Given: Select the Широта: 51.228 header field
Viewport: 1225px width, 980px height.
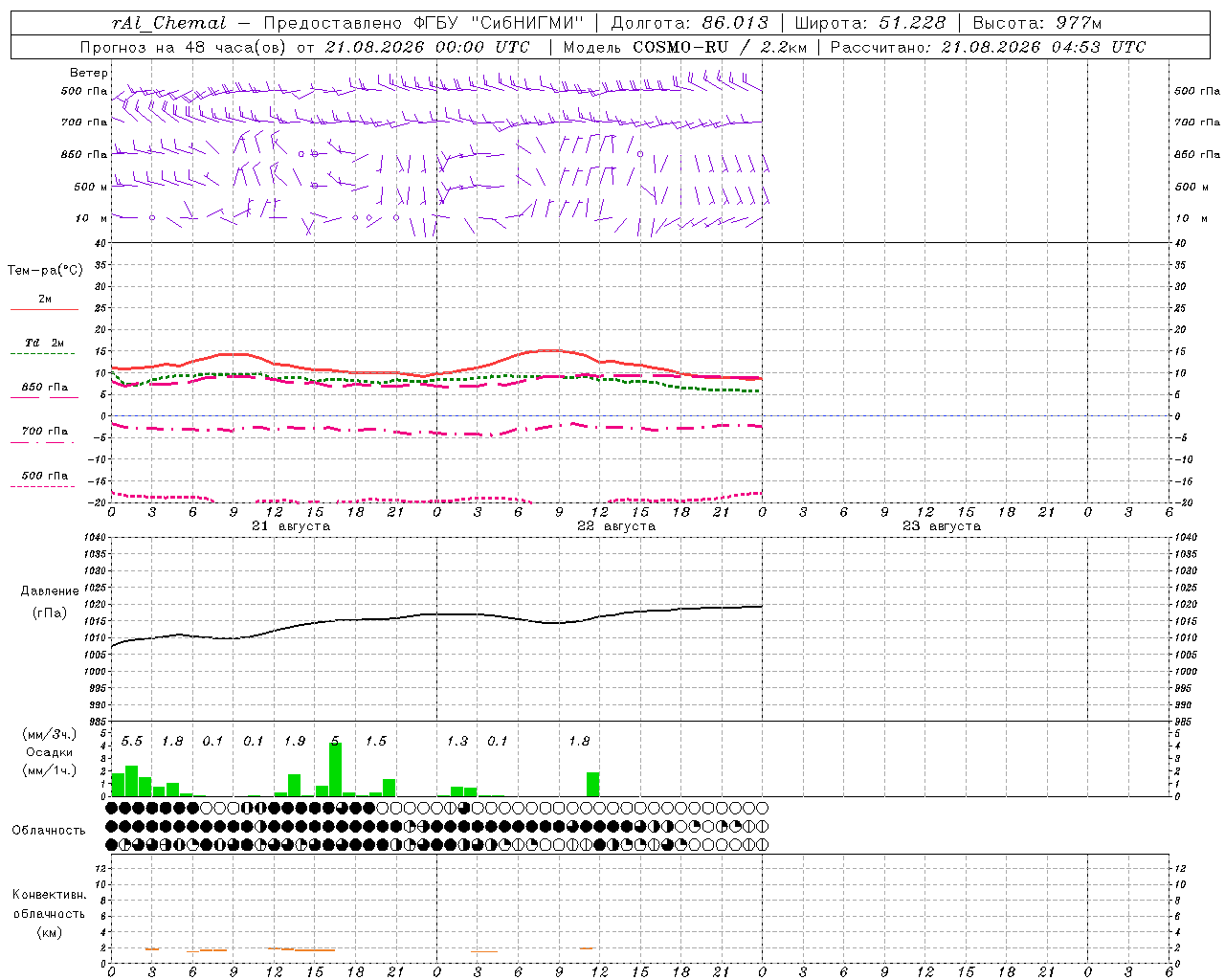Looking at the screenshot, I should click(870, 23).
